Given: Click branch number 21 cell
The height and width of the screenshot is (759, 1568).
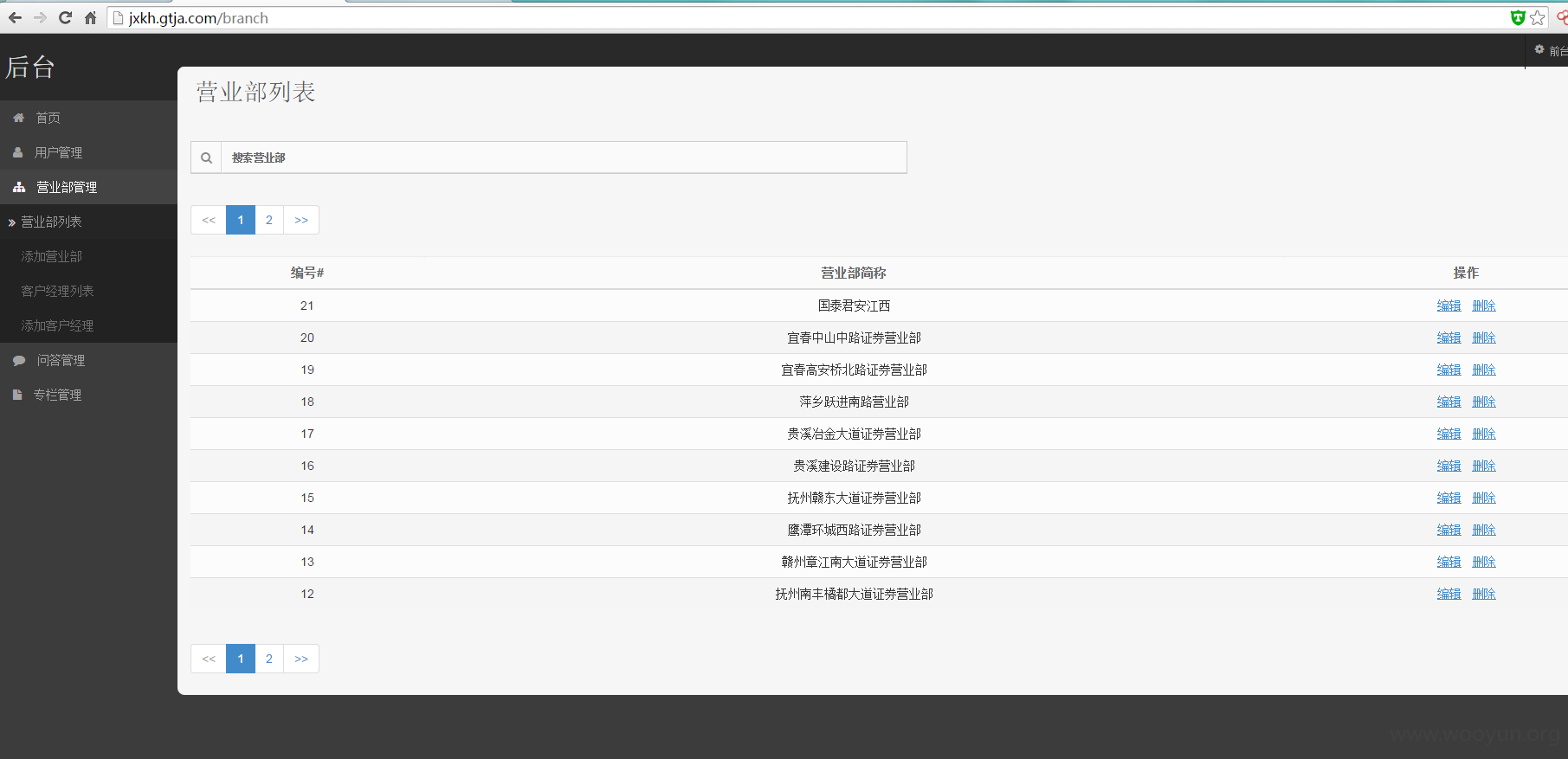Looking at the screenshot, I should [x=307, y=306].
